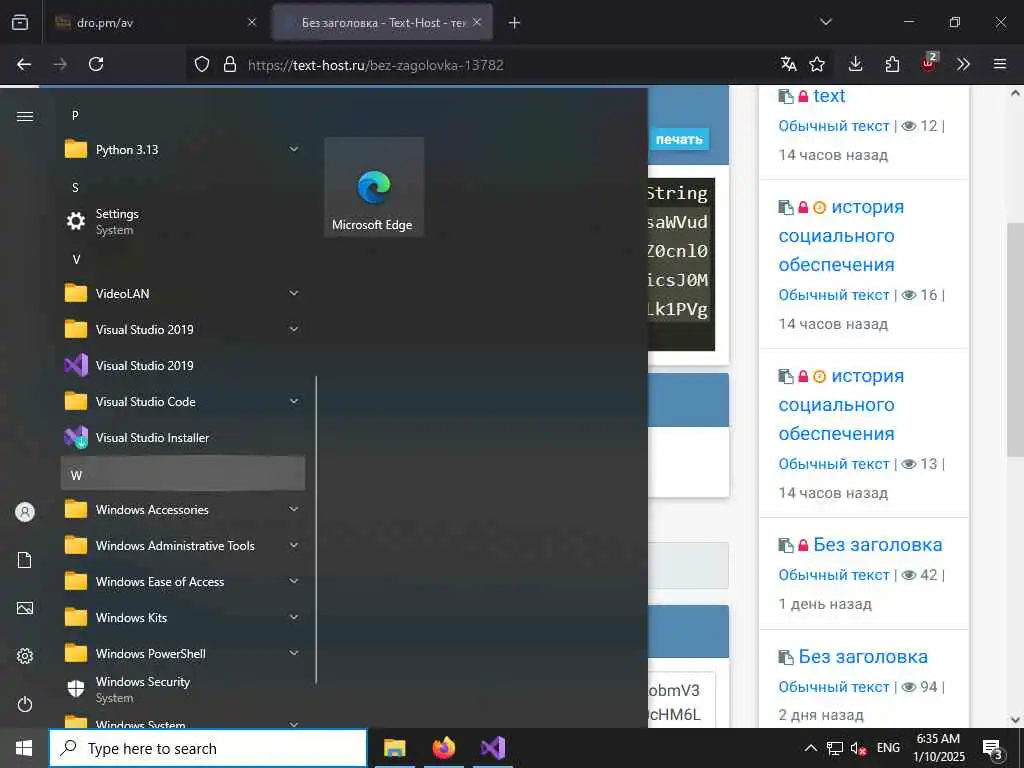Launch Visual Studio 2019 app entry
Image resolution: width=1024 pixels, height=768 pixels.
click(x=183, y=366)
